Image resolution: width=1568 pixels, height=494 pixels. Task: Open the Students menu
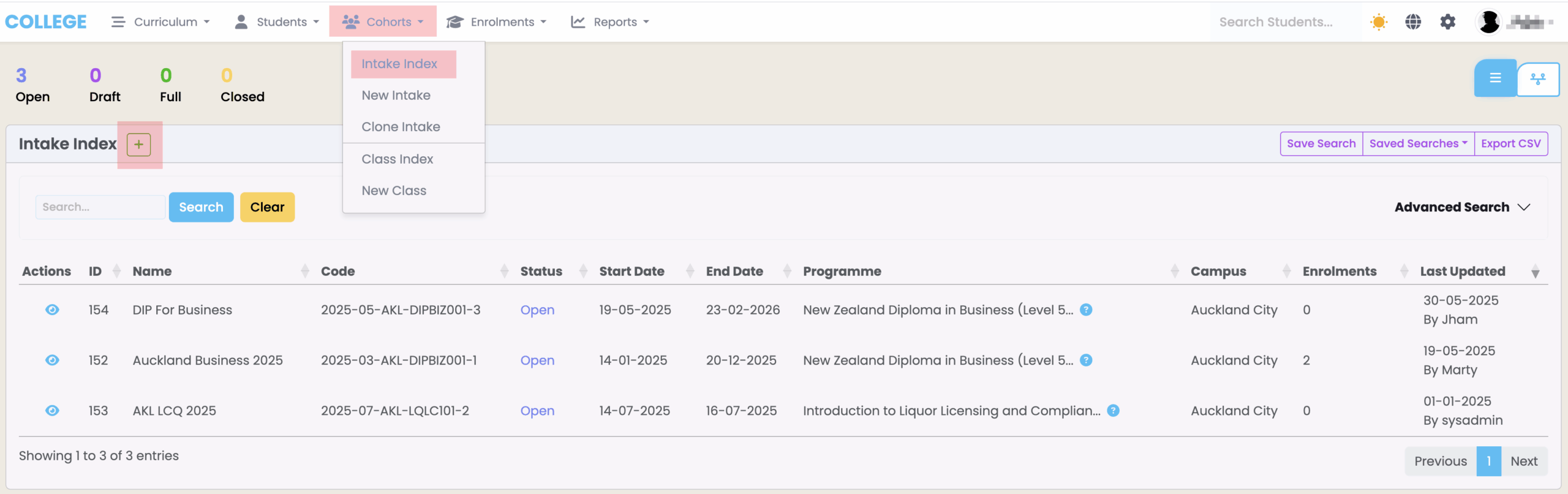(277, 21)
